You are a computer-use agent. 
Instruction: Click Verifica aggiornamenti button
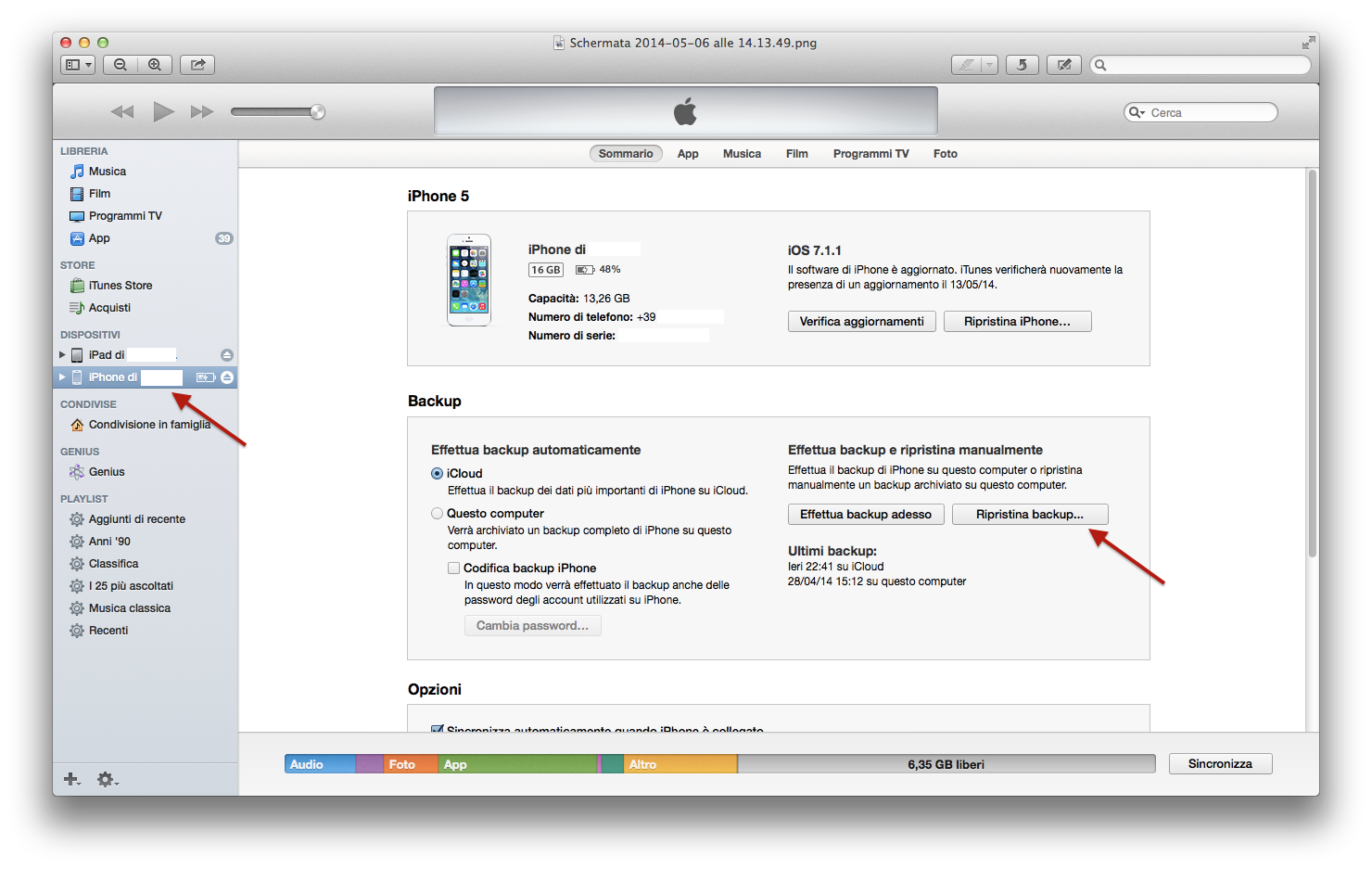[862, 322]
